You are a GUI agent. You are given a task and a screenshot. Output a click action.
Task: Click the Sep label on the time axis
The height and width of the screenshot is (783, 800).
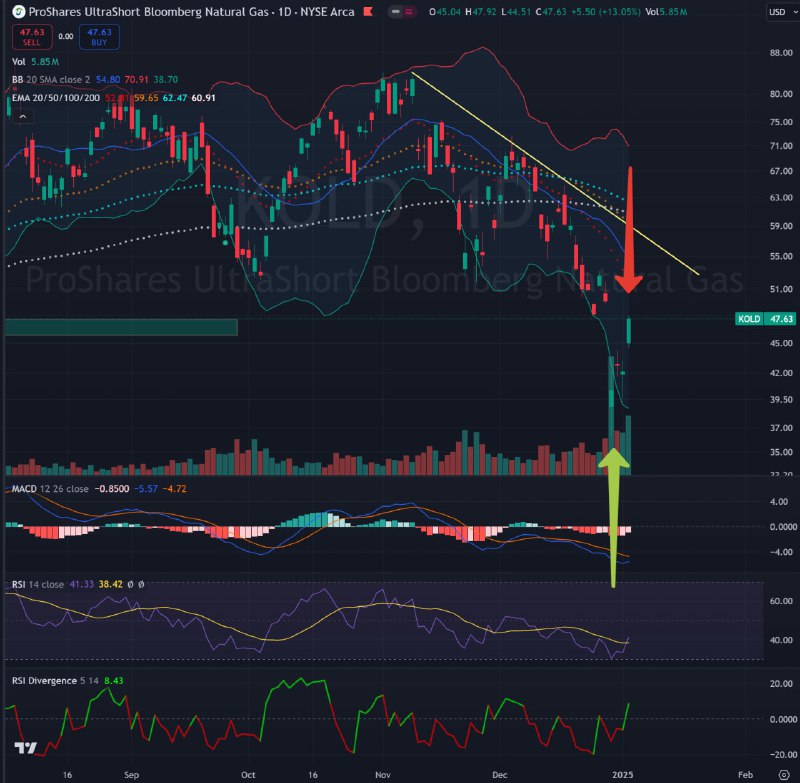coord(131,774)
